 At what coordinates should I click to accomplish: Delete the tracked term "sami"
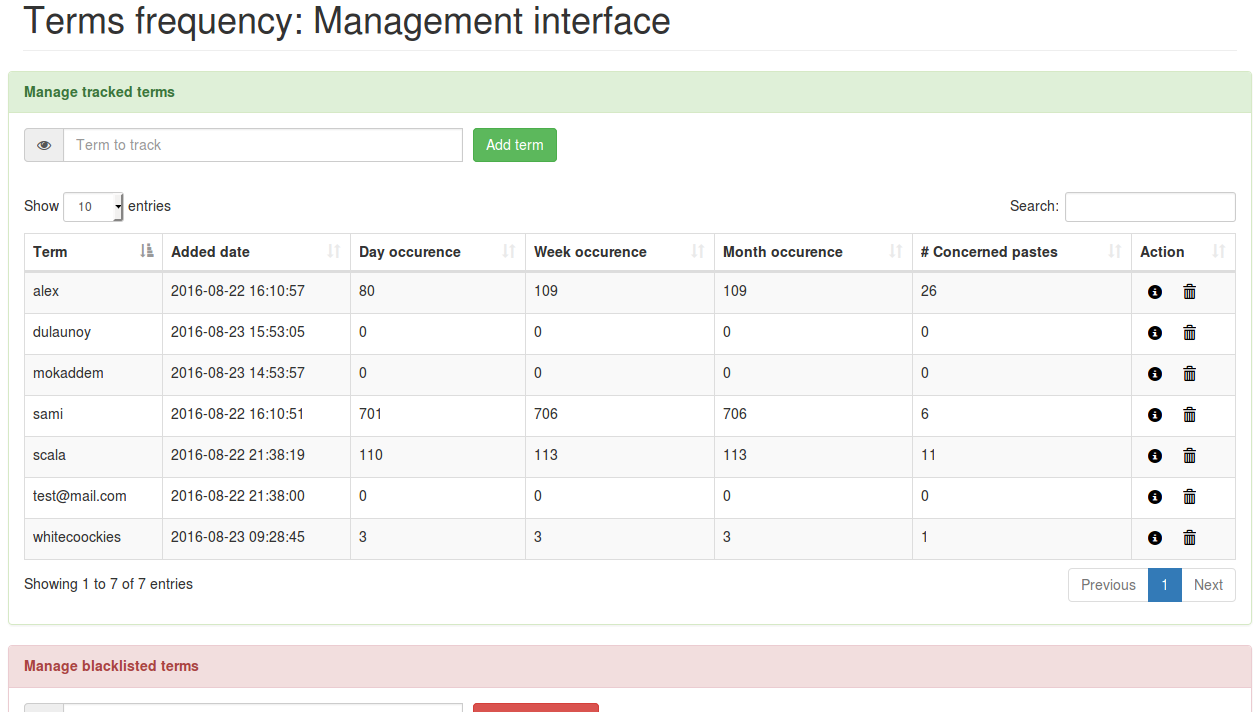pos(1189,414)
